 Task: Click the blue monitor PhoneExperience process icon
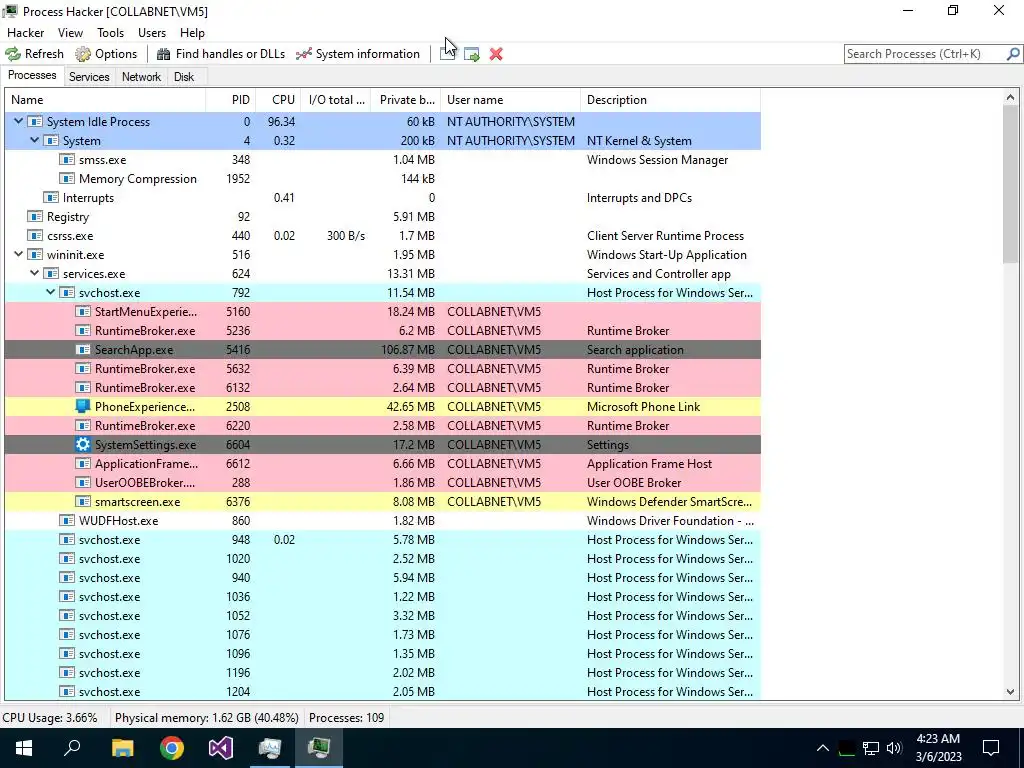click(x=82, y=406)
